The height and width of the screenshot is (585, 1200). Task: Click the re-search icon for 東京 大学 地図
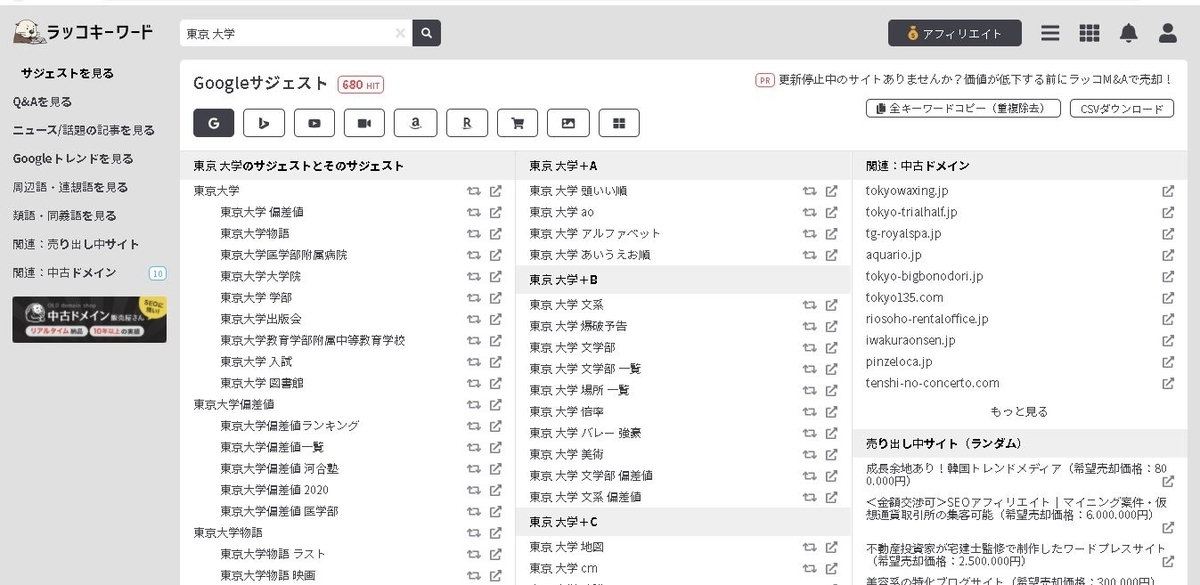point(809,547)
